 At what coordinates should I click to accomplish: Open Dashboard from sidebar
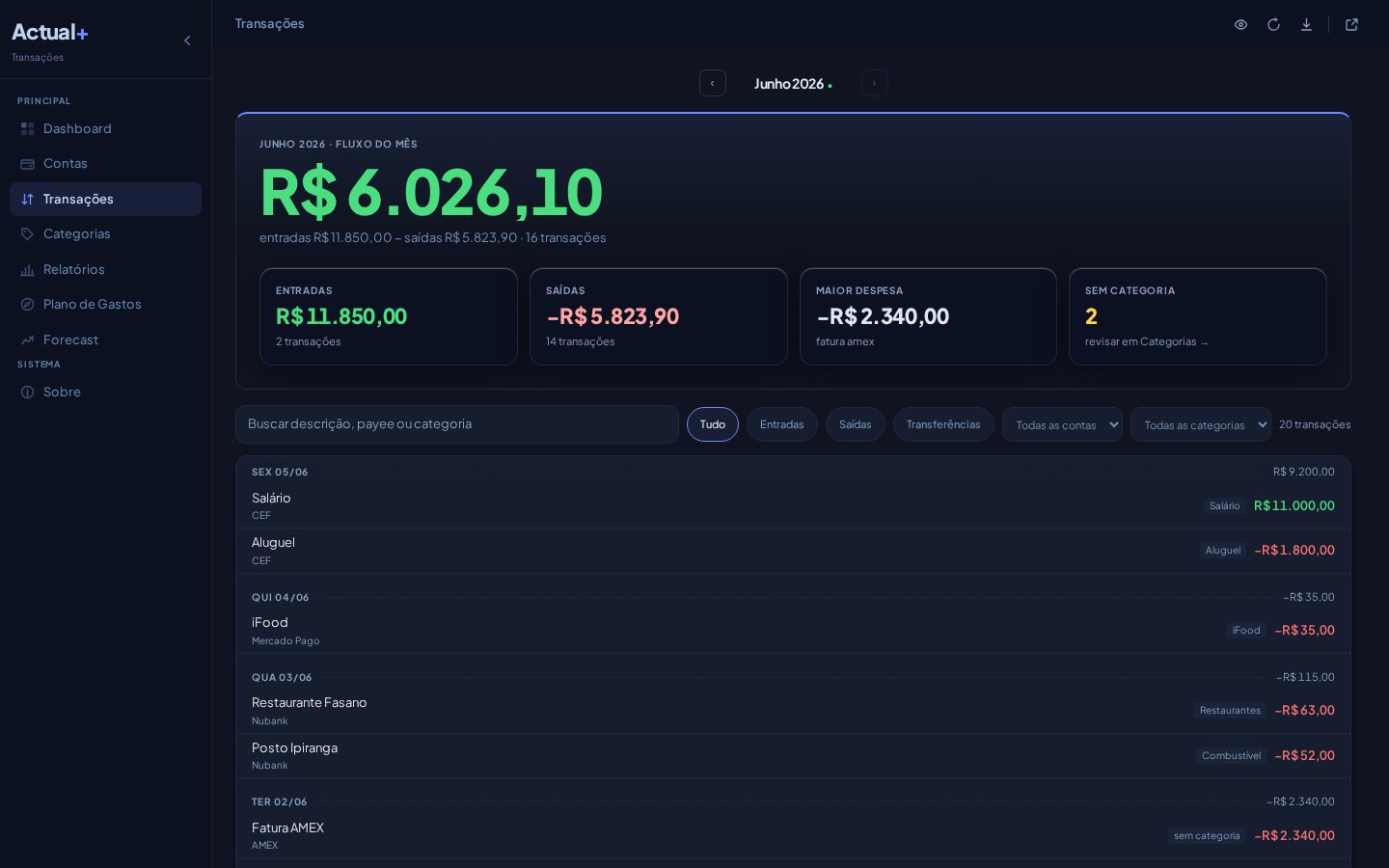click(x=105, y=128)
